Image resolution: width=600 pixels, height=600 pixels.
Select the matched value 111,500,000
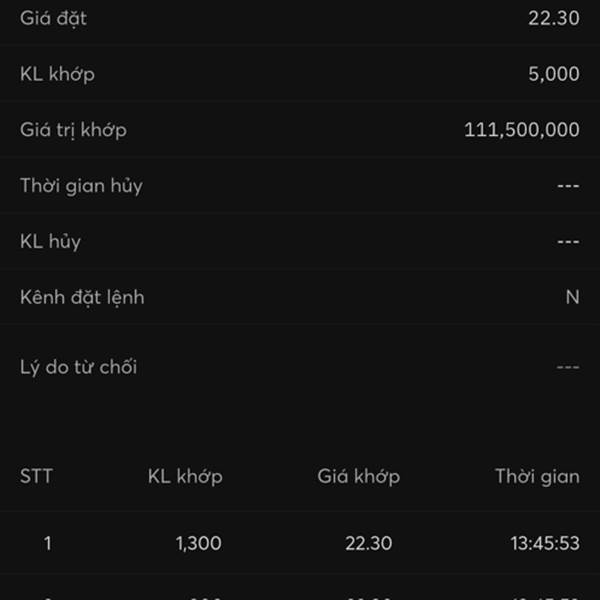tap(522, 130)
